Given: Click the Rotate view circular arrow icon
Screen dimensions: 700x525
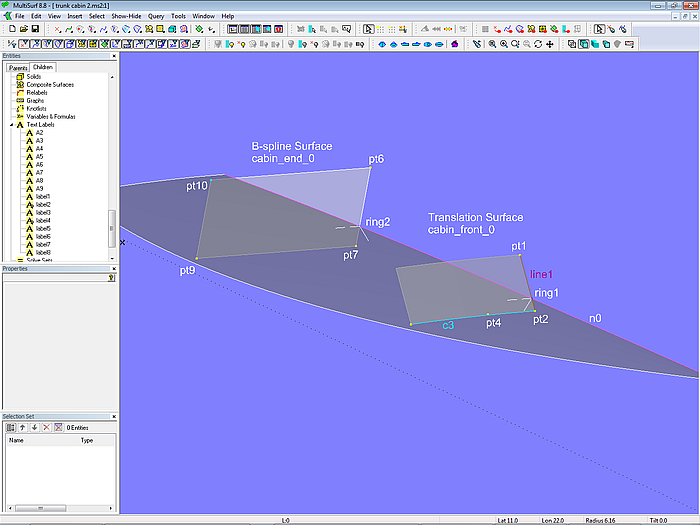Looking at the screenshot, I should (x=538, y=44).
